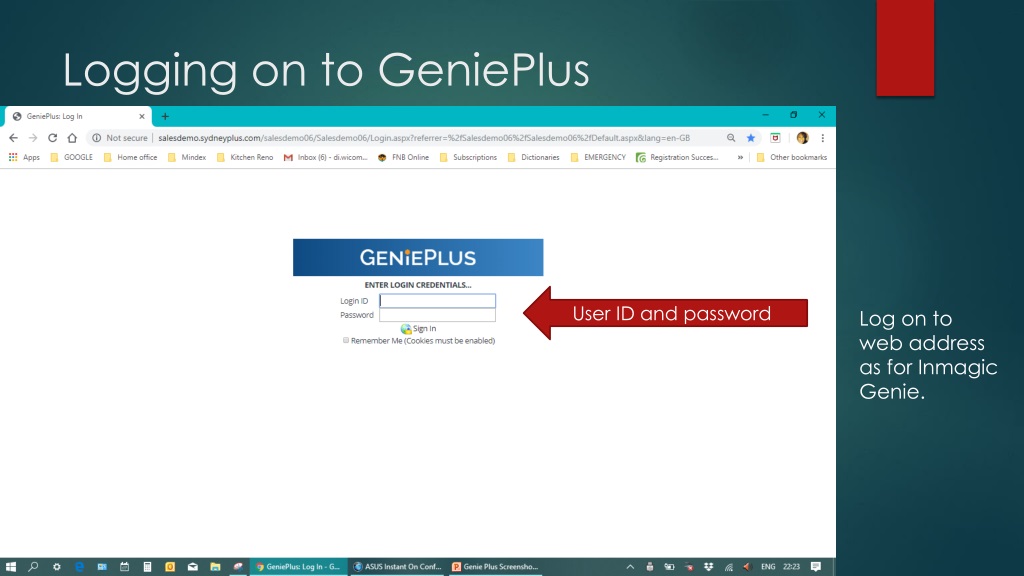Click the volume speaker tray icon

748,567
